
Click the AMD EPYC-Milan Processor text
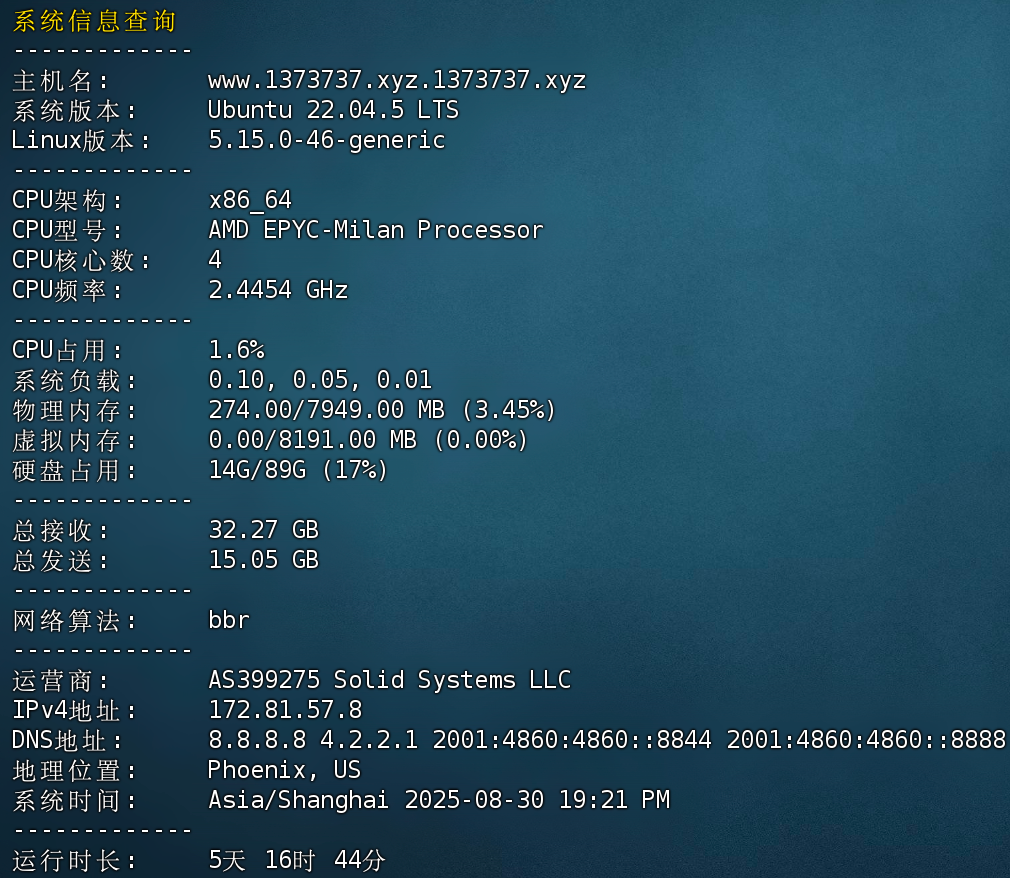click(x=375, y=230)
